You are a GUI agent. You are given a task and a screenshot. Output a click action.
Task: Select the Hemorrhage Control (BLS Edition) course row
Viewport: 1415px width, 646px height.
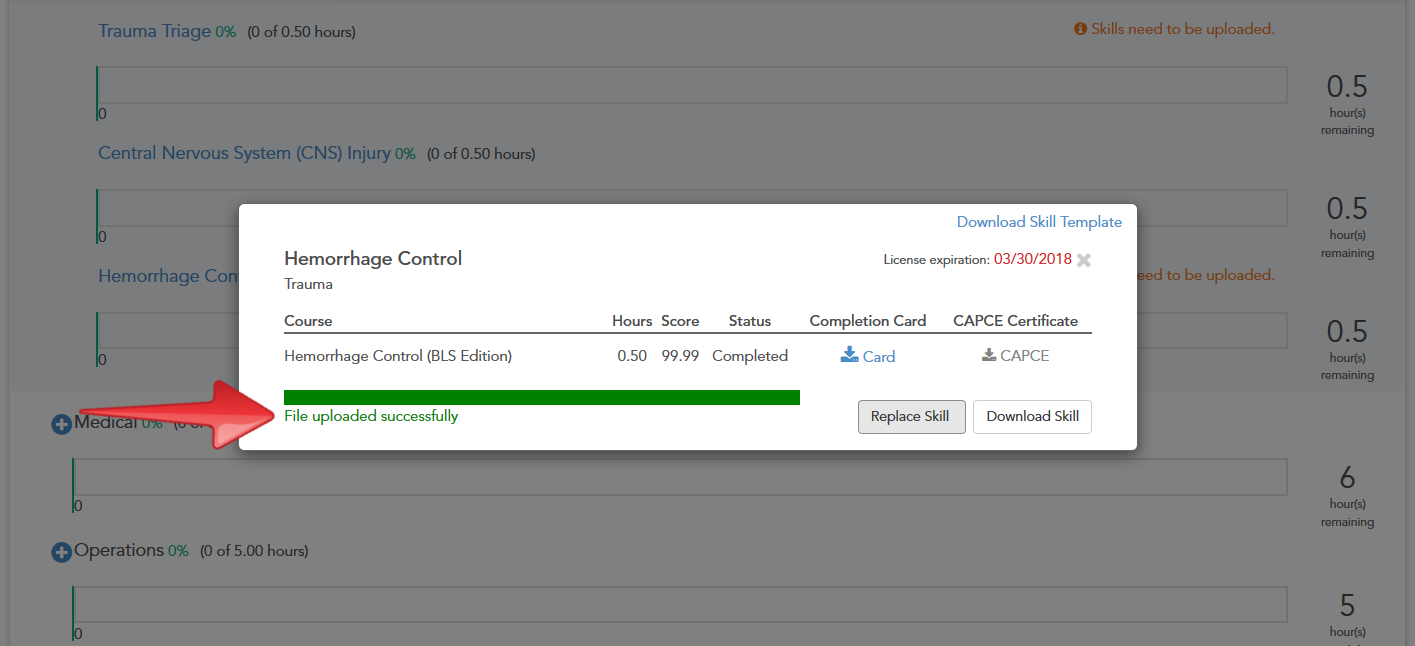(x=398, y=356)
